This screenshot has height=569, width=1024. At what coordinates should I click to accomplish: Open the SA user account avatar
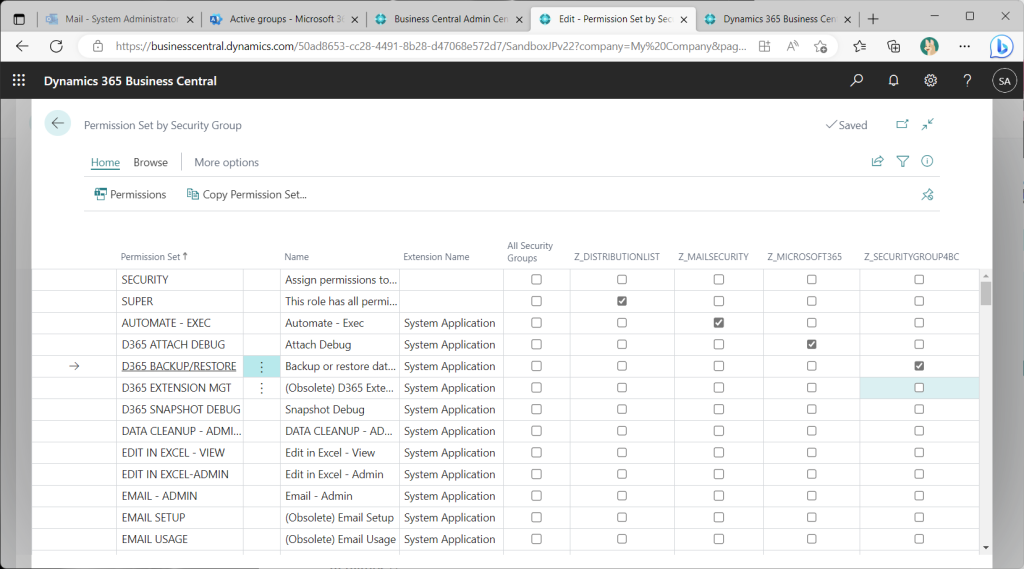tap(1004, 81)
